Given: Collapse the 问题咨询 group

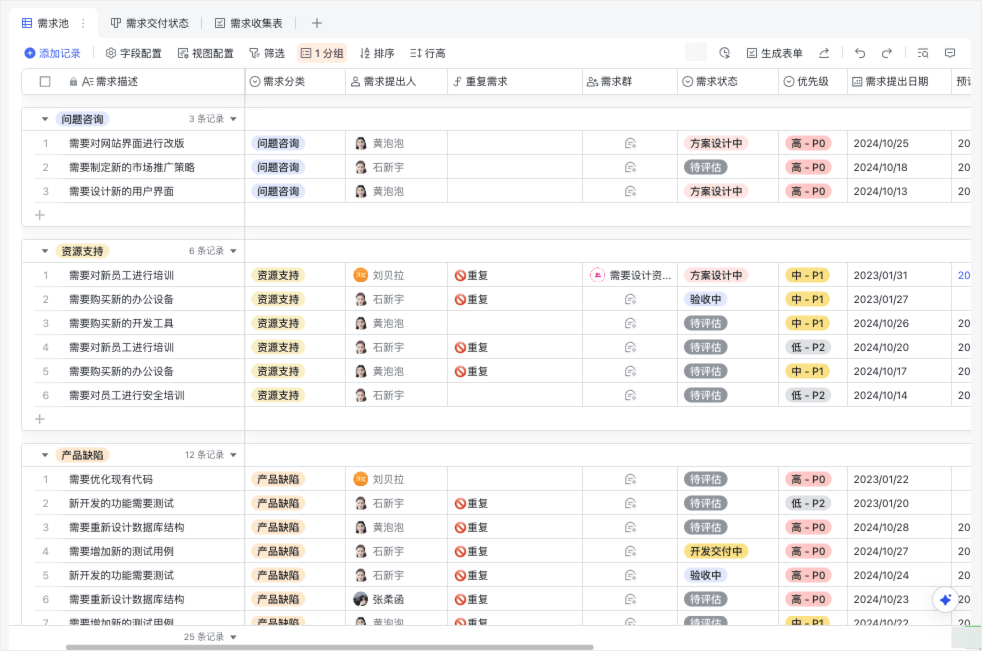Looking at the screenshot, I should click(x=44, y=119).
